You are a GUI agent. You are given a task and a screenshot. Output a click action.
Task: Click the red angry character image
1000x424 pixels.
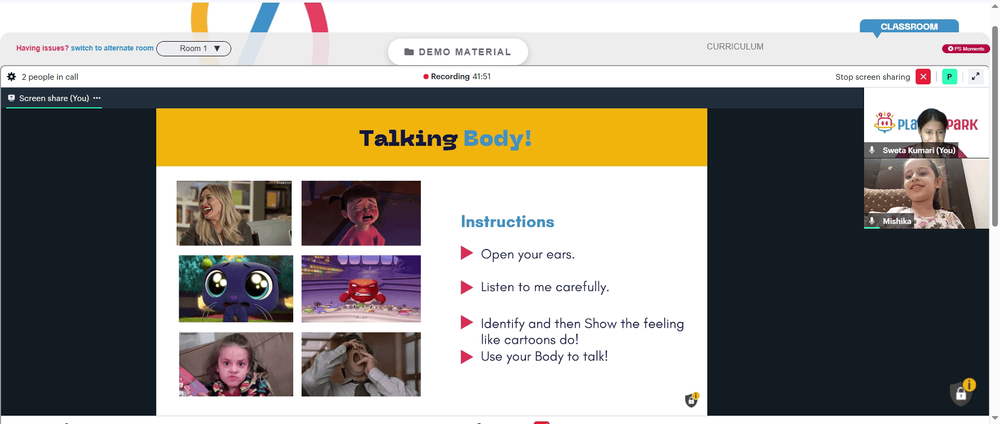[361, 289]
